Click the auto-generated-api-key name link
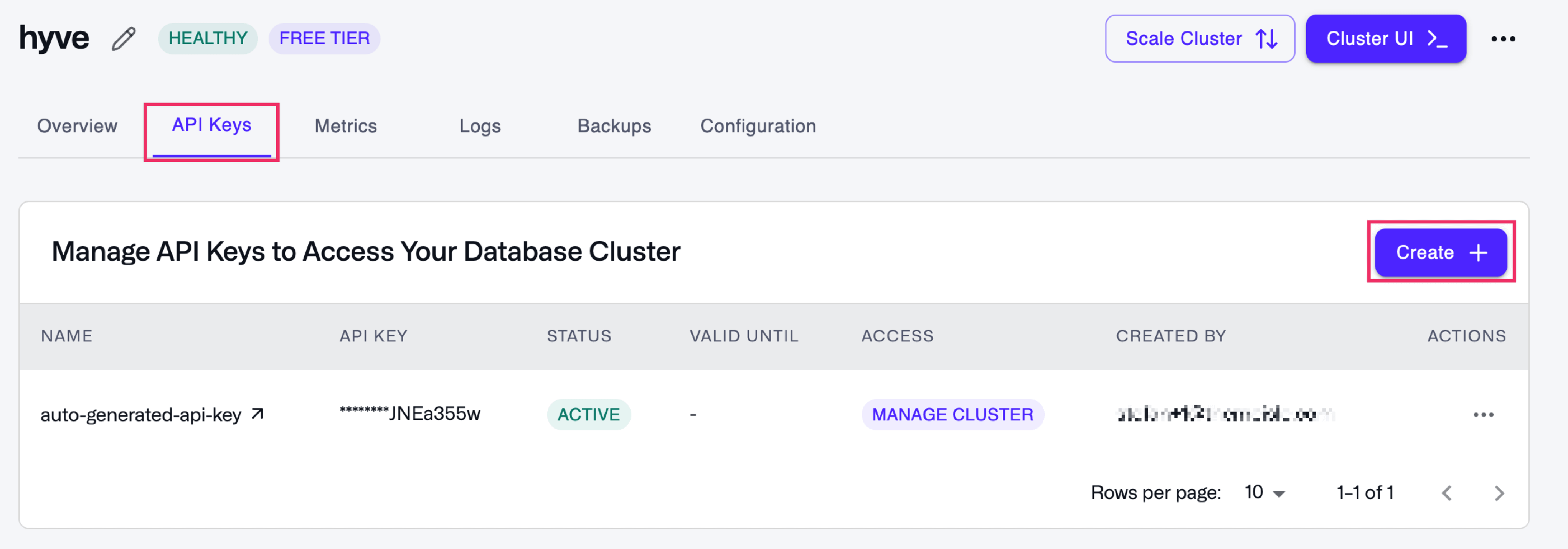This screenshot has height=549, width=1568. (x=141, y=415)
